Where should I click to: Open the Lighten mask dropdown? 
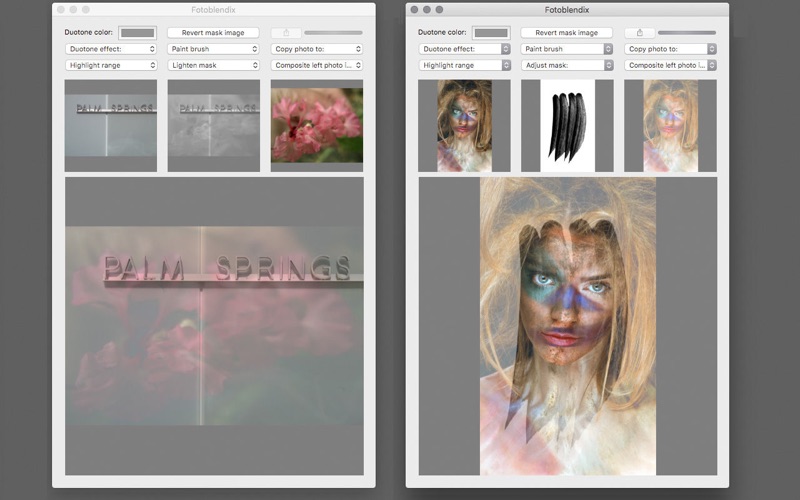tap(213, 65)
